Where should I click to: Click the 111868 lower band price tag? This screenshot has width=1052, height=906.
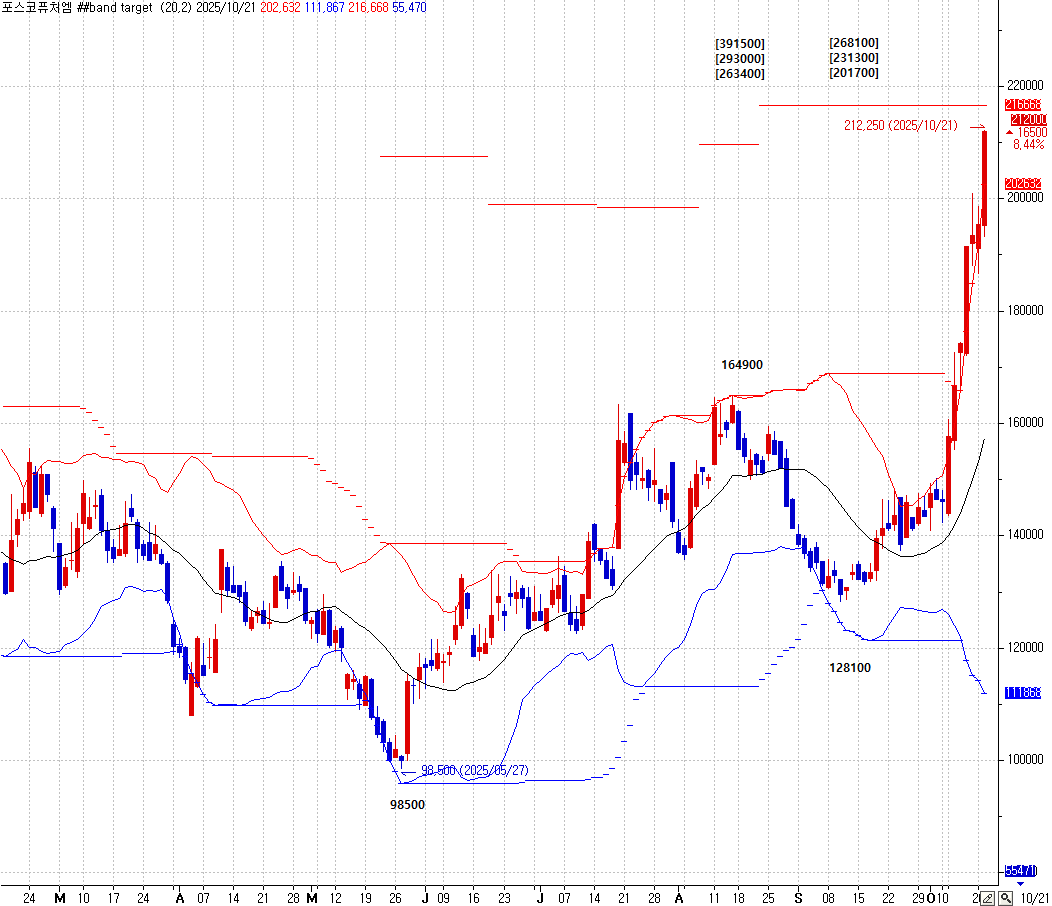coord(1024,693)
